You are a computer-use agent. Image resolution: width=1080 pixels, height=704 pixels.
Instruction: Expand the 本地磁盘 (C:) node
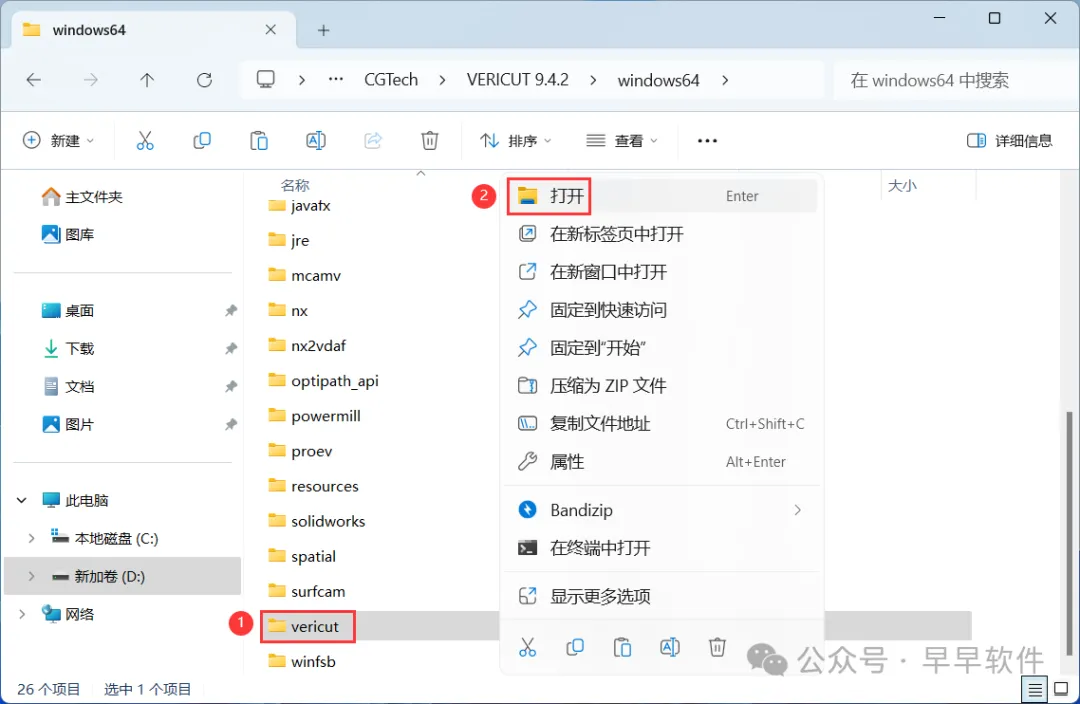[31, 538]
